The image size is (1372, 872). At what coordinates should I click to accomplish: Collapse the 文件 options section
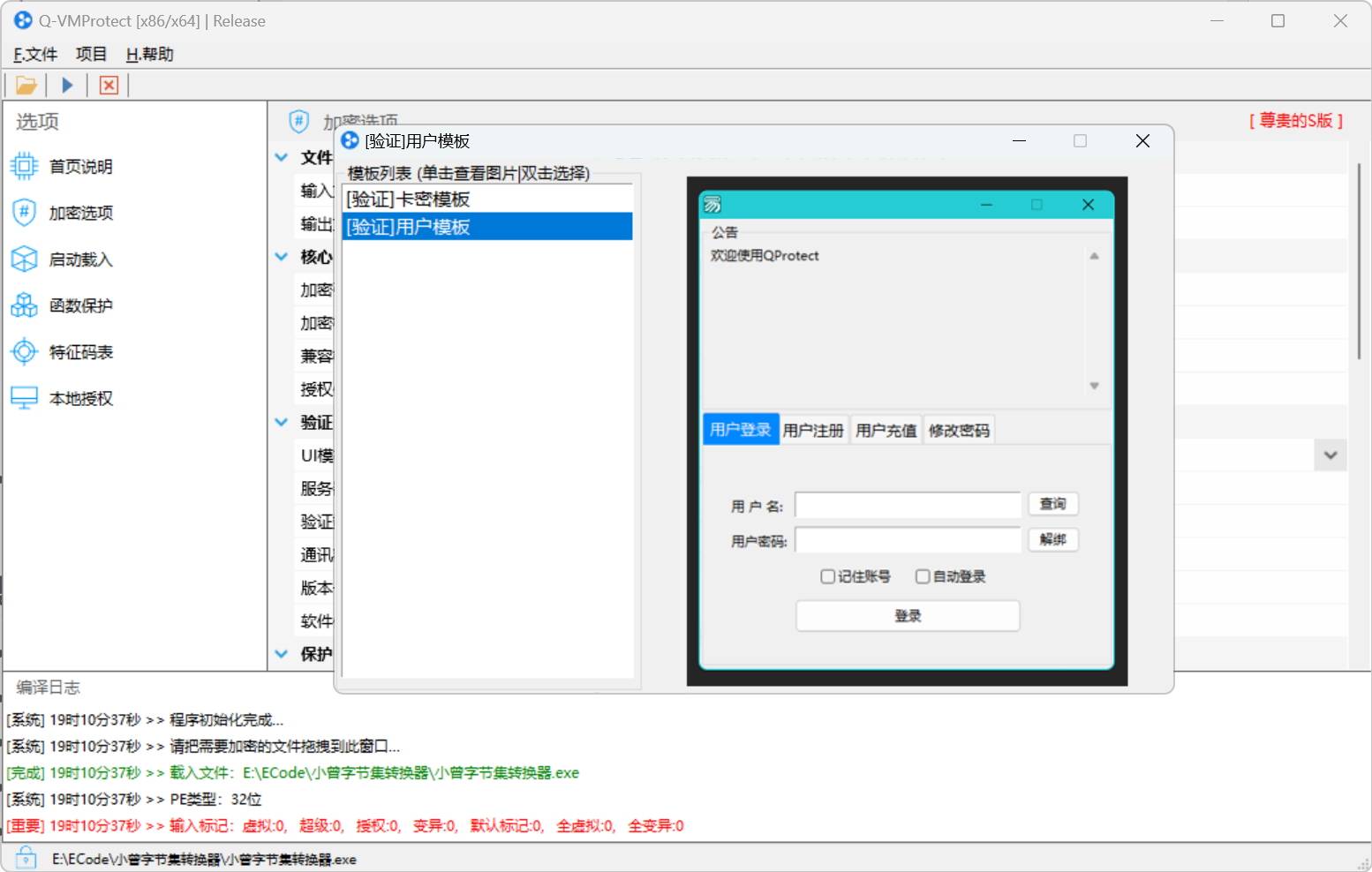click(281, 157)
